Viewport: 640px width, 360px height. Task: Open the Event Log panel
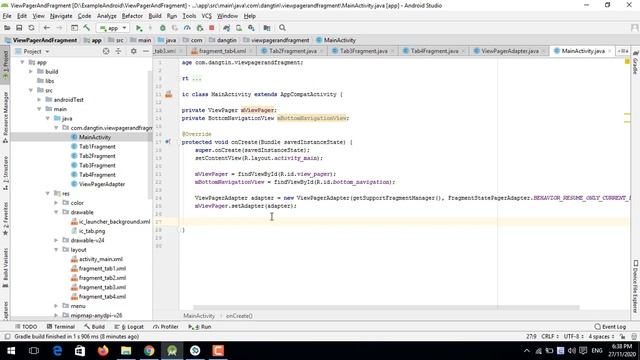tap(610, 327)
